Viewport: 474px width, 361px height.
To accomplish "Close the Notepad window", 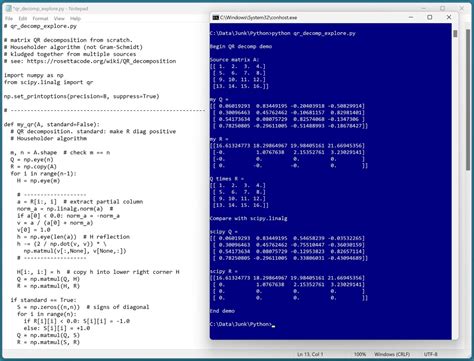I will tap(462, 8).
